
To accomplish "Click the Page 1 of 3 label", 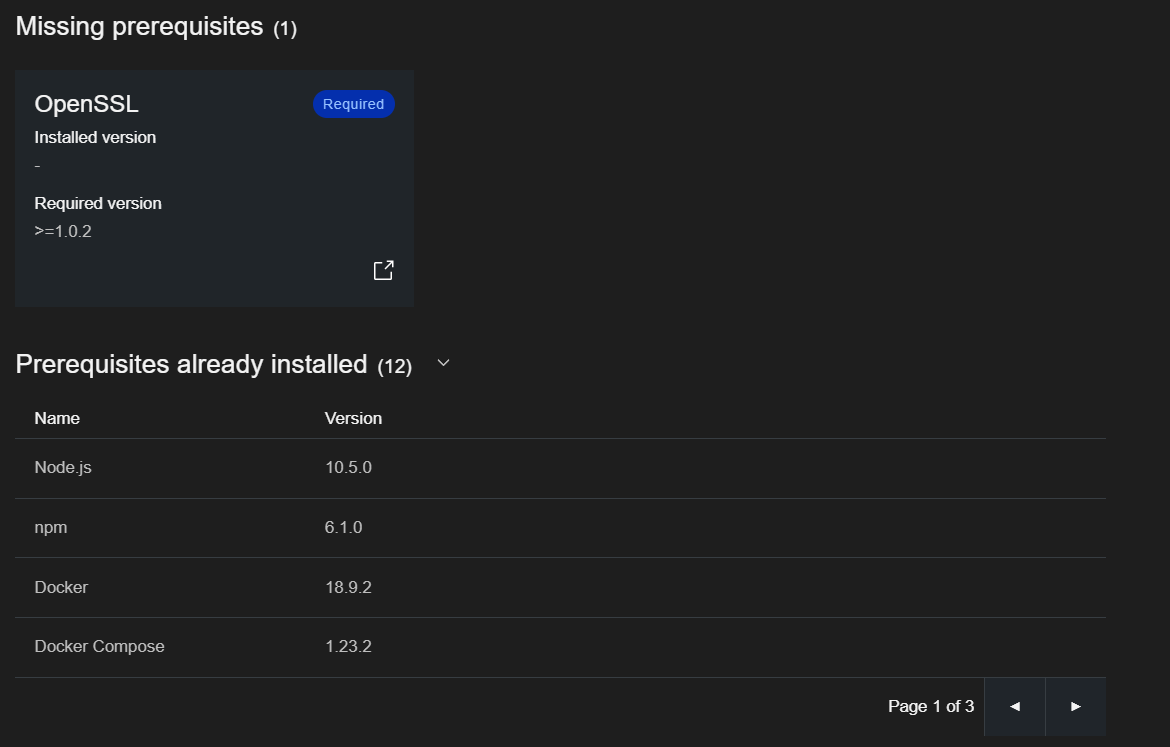I will [930, 706].
